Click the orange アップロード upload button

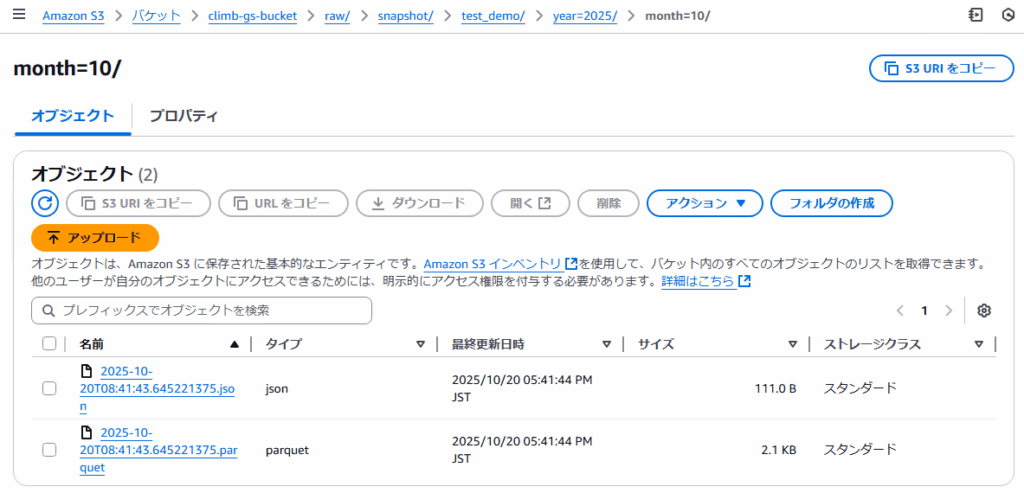[95, 238]
